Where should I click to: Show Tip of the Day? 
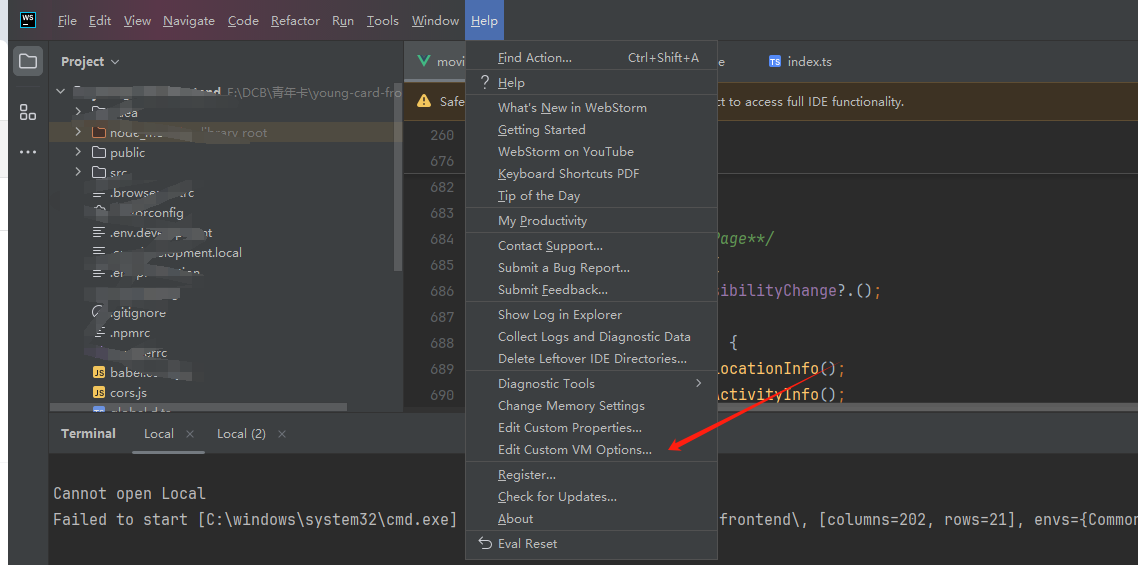pos(591,195)
